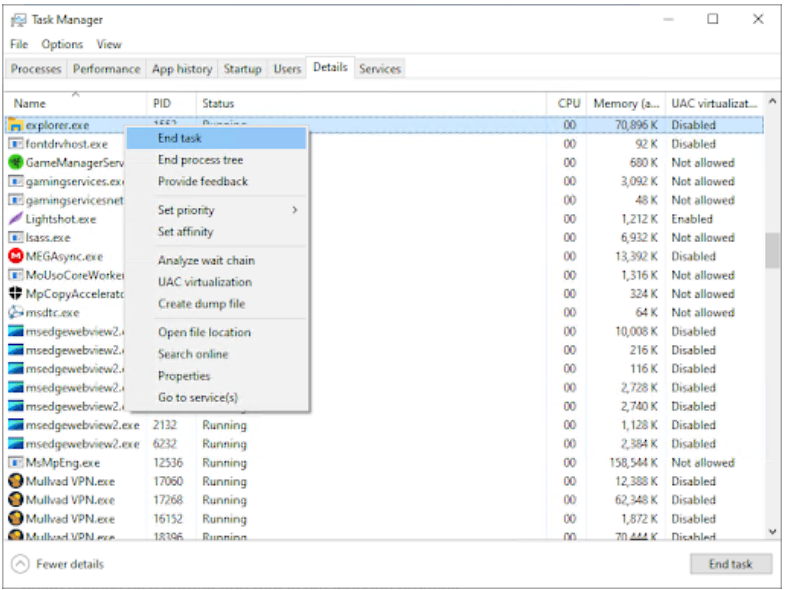The width and height of the screenshot is (785, 590).
Task: Click the explorer.exe folder icon
Action: click(16, 126)
